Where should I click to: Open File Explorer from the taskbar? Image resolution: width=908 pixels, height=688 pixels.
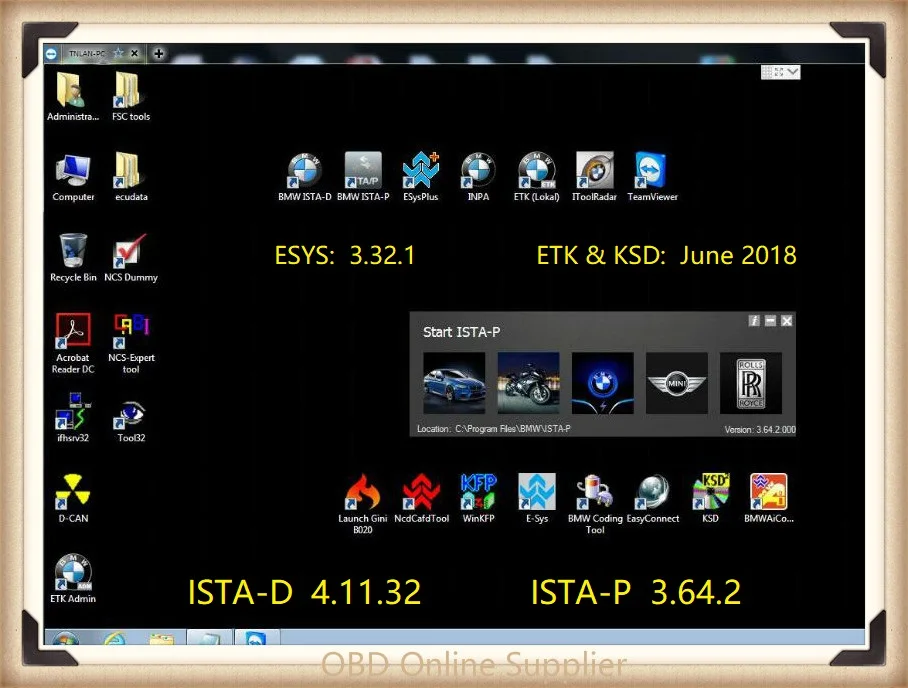point(162,638)
